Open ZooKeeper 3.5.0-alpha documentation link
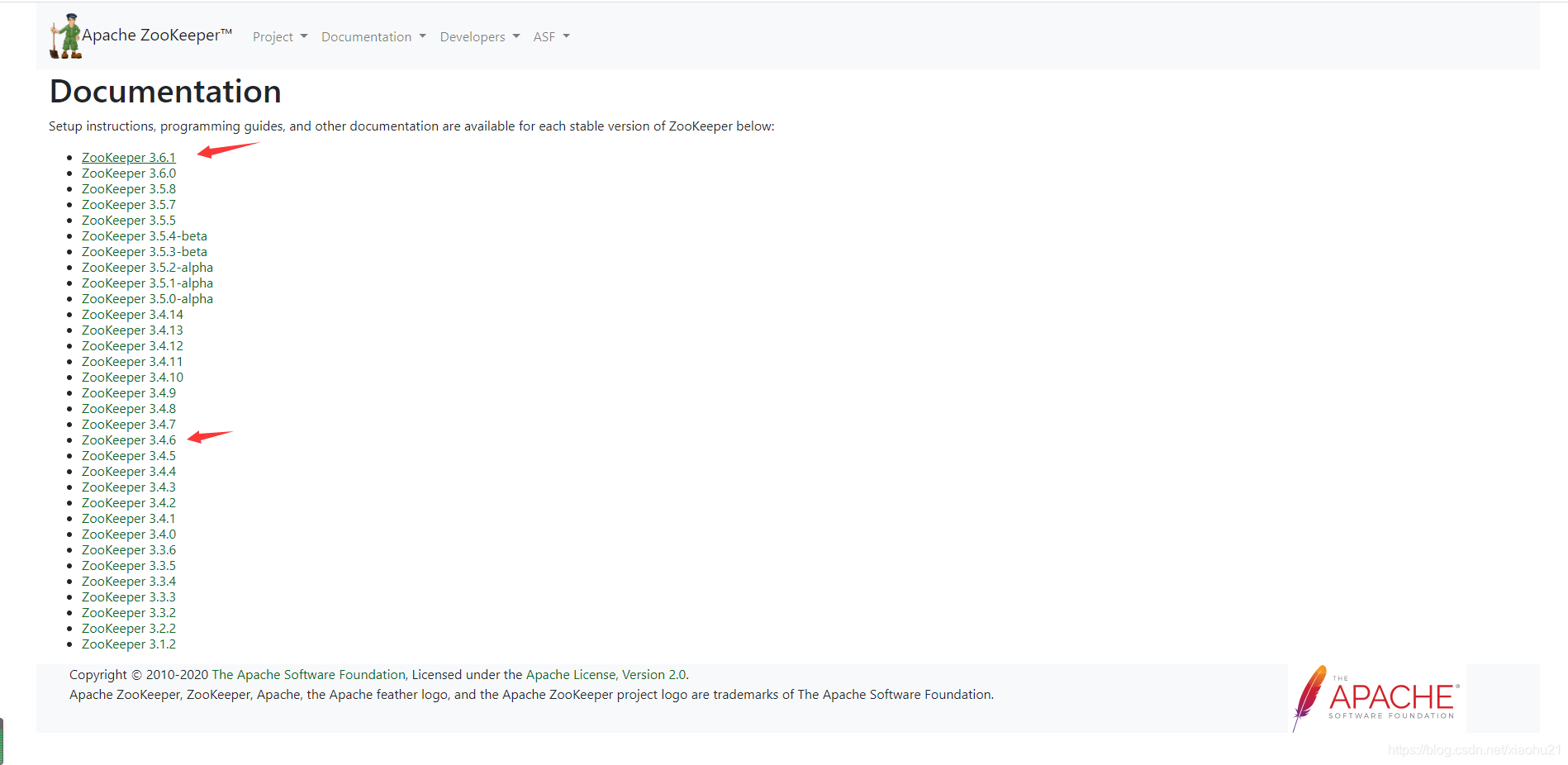The image size is (1568, 765). point(147,299)
